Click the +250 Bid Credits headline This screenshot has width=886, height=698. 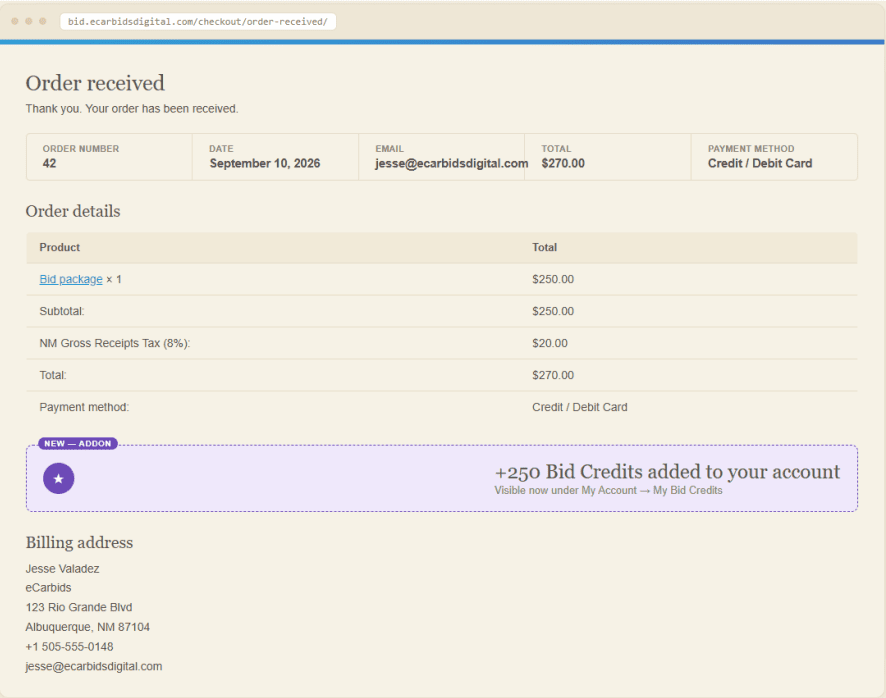click(x=667, y=471)
